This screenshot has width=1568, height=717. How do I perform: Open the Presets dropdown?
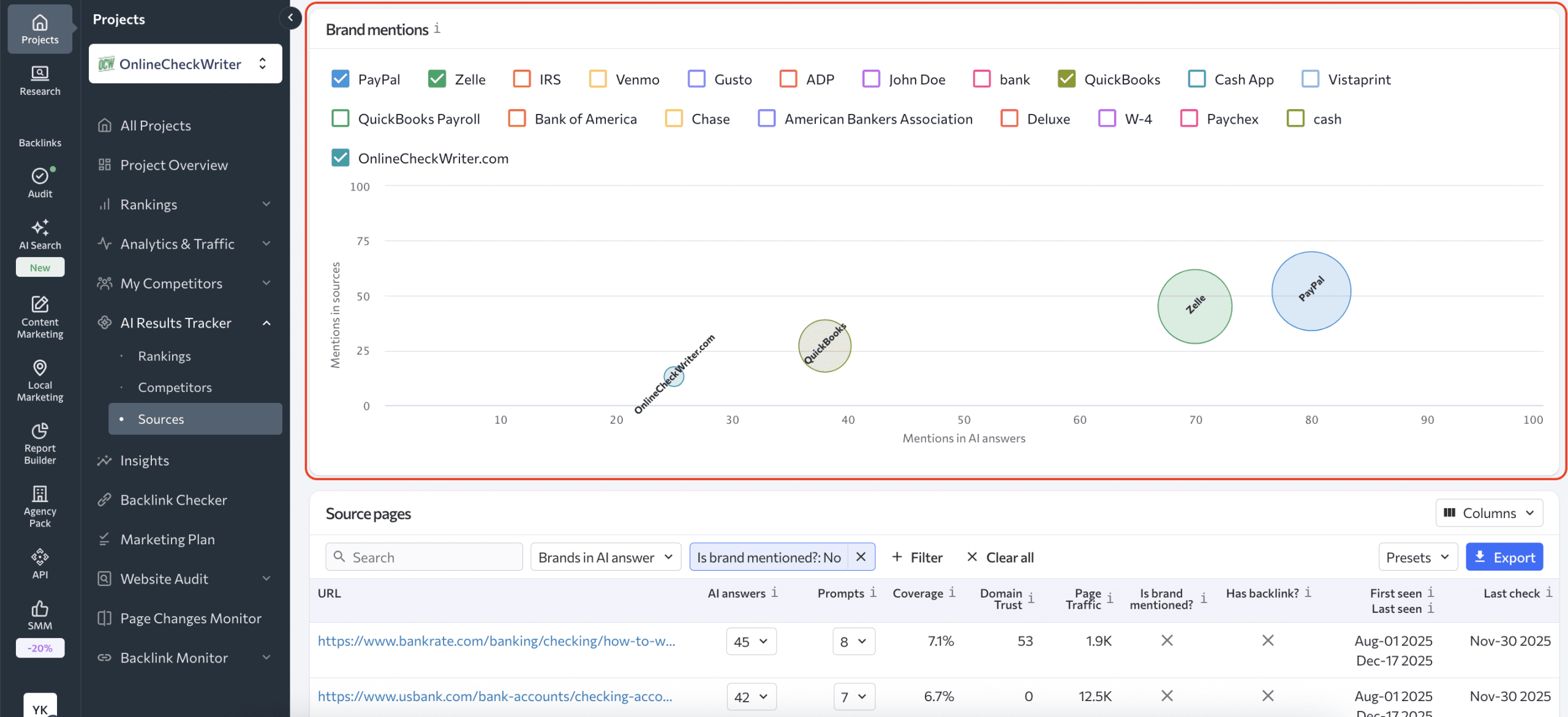click(1417, 557)
